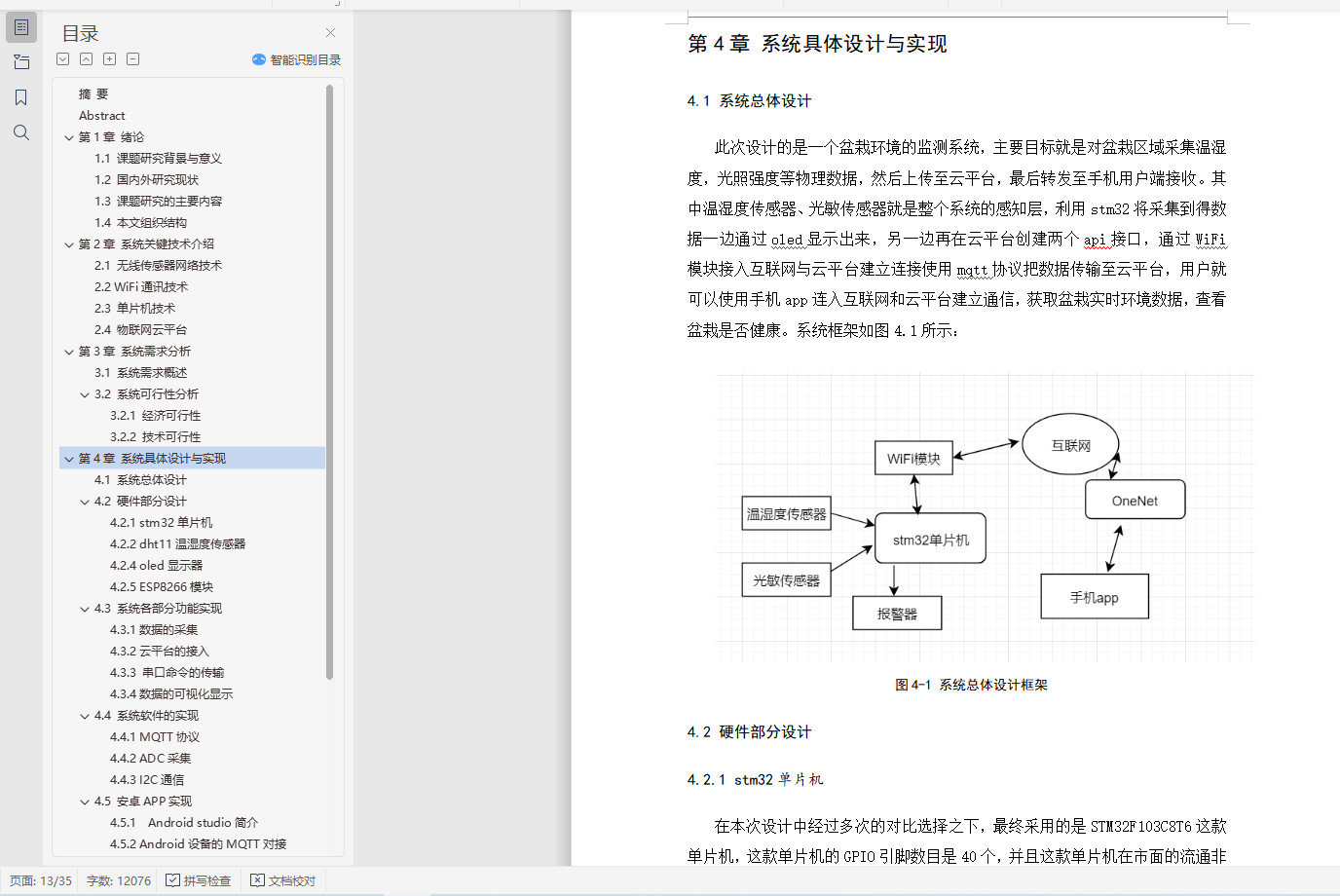Jump to 3.2.2 技术可行性
Screen dimensions: 1340x896
155,437
